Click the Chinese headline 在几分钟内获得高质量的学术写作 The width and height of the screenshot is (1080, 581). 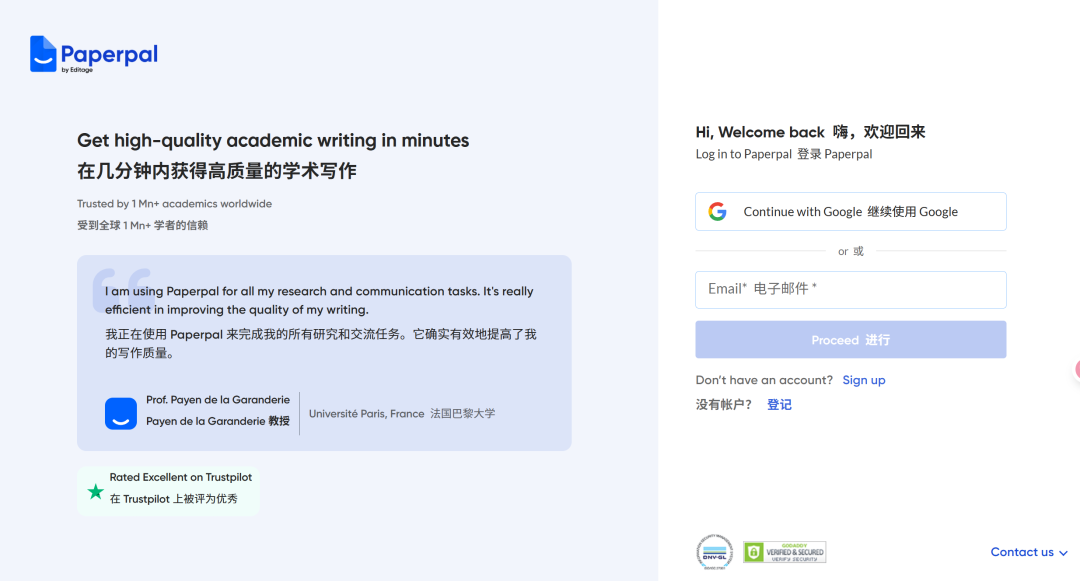click(x=217, y=171)
